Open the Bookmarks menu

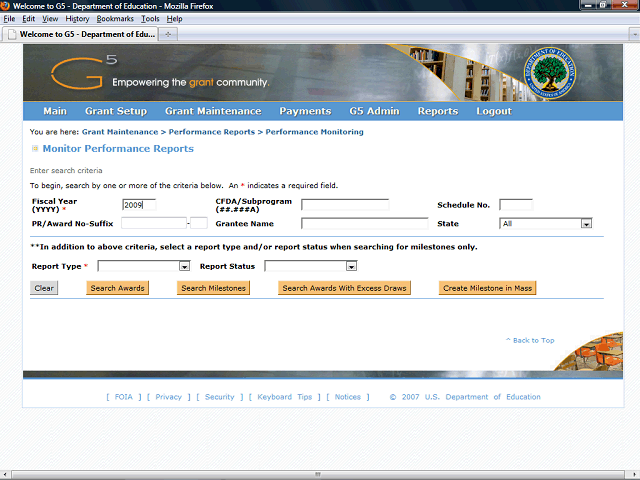(x=115, y=19)
